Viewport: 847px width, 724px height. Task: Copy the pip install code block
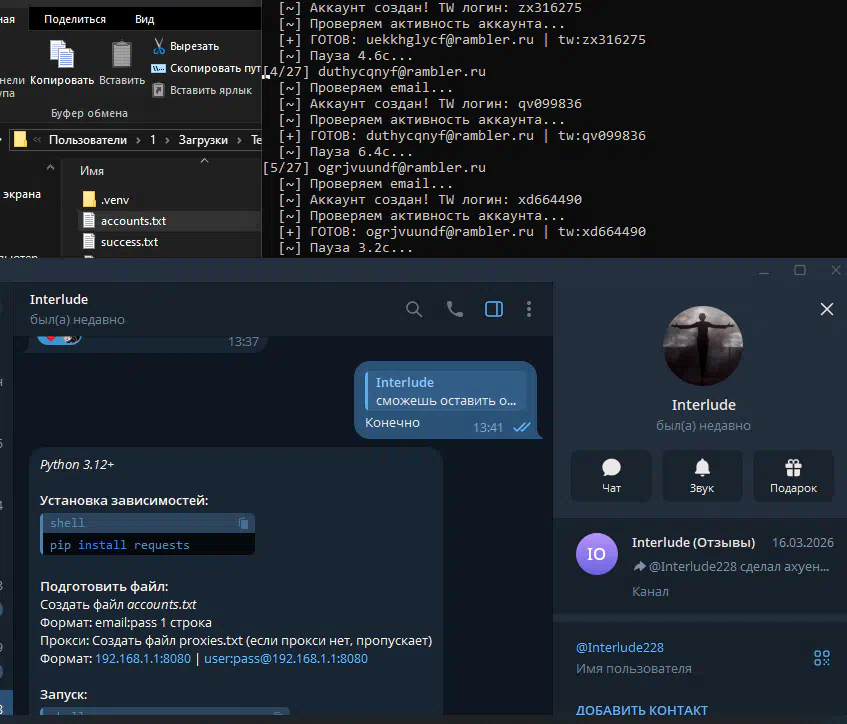(243, 523)
